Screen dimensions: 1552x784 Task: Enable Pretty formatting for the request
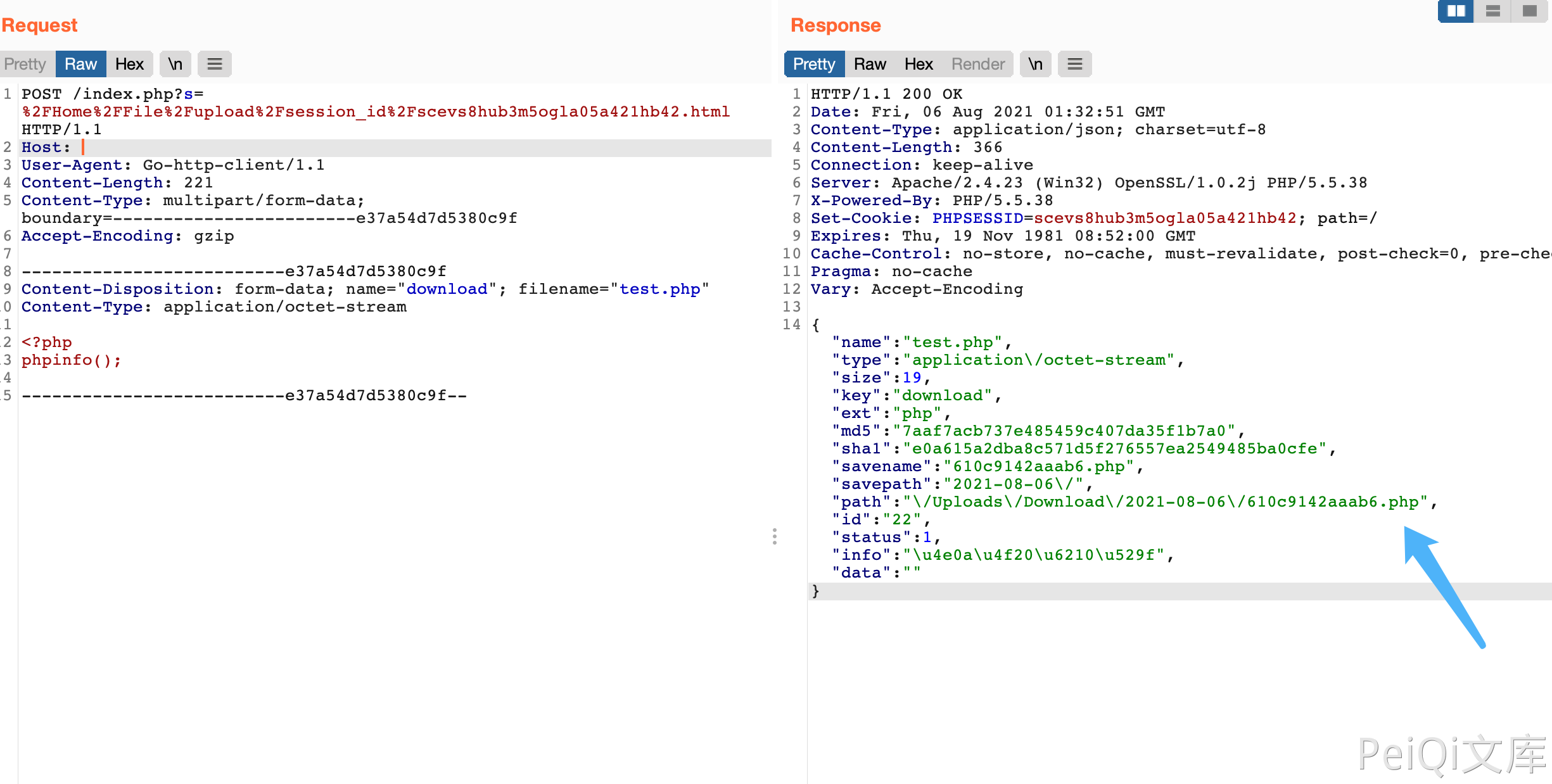[25, 63]
